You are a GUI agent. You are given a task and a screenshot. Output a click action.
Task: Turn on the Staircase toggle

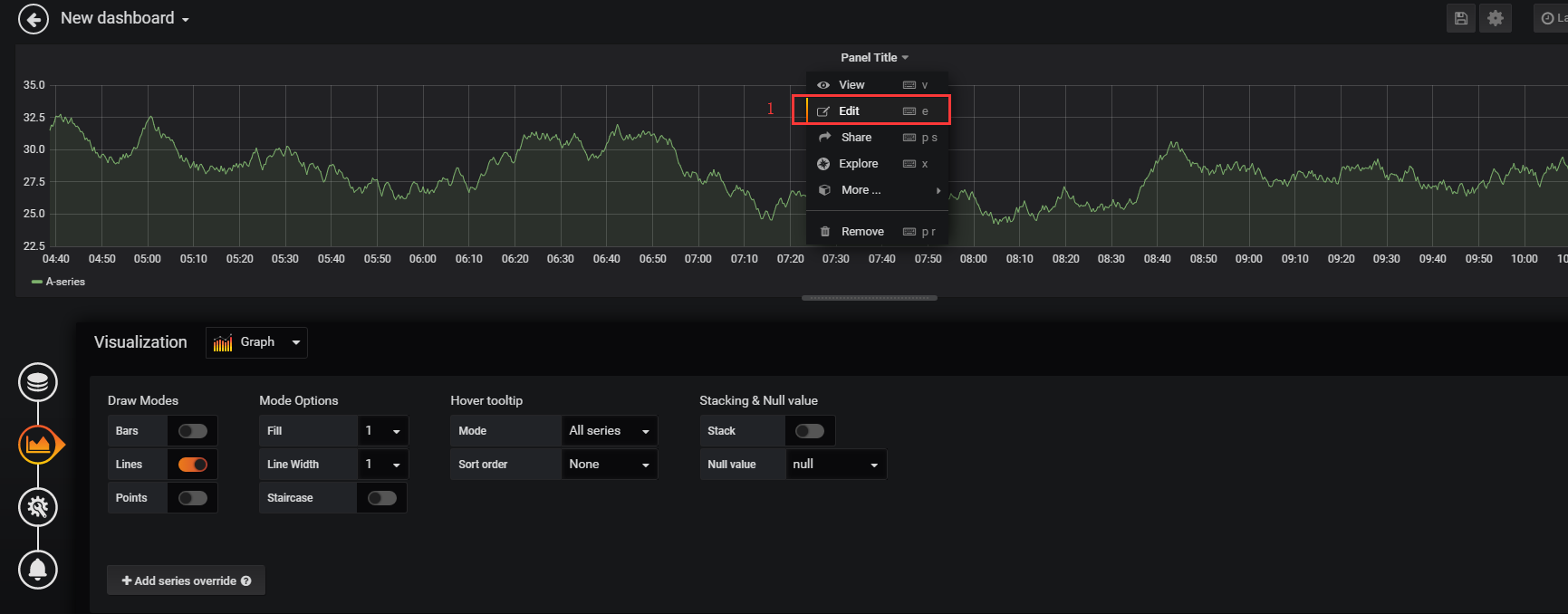coord(382,498)
